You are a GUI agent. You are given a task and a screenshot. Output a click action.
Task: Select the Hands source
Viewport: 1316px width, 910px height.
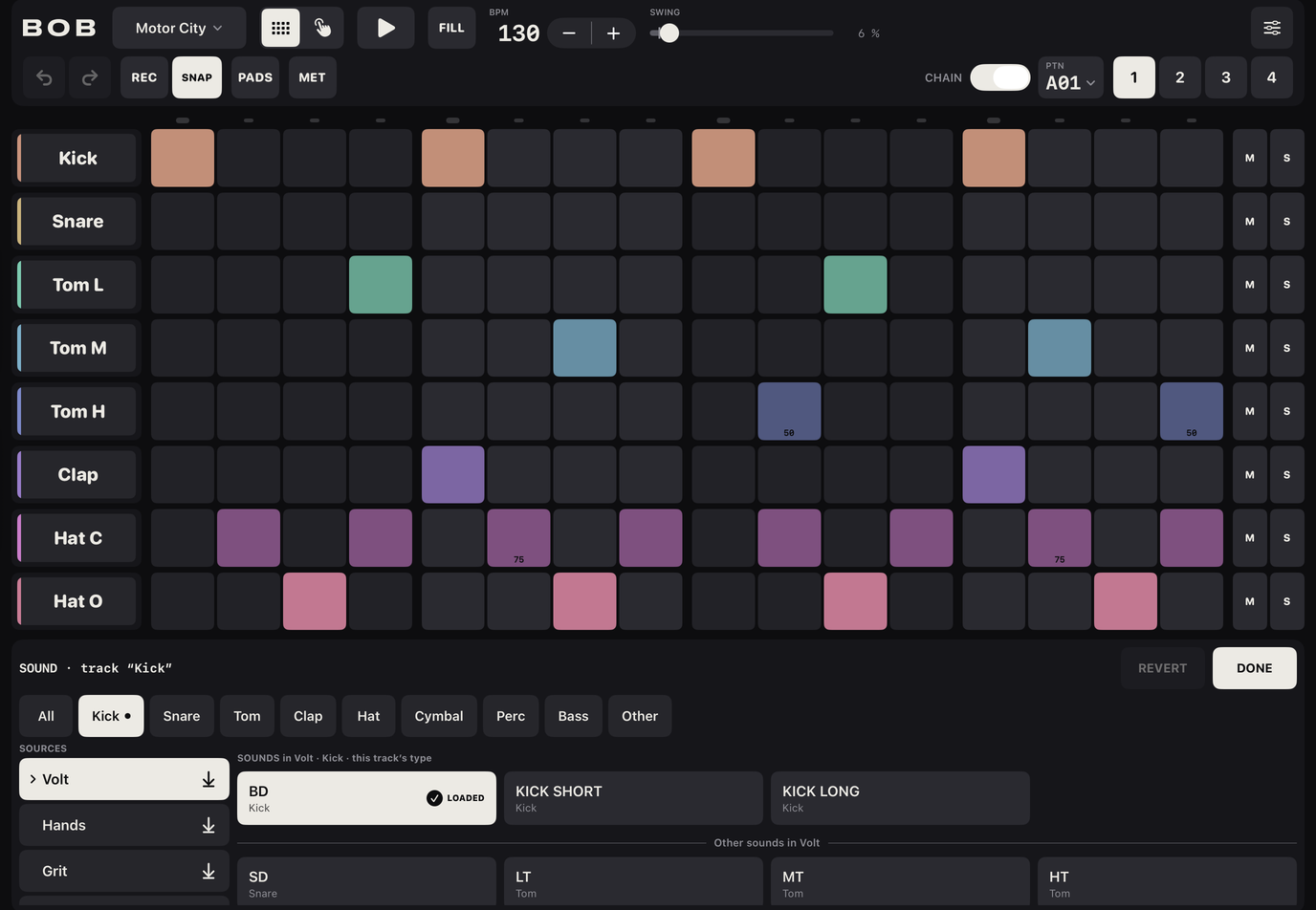[x=124, y=825]
